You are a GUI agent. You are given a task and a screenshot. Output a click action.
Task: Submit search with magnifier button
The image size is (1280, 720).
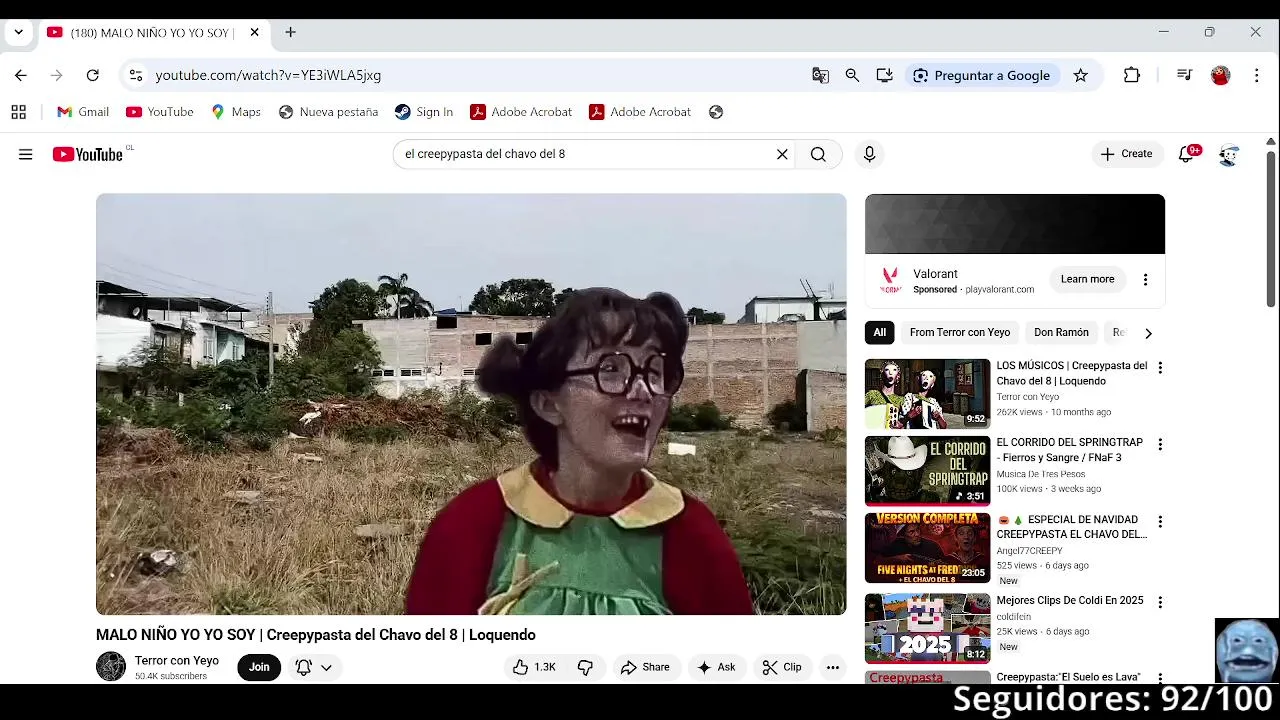(x=818, y=154)
